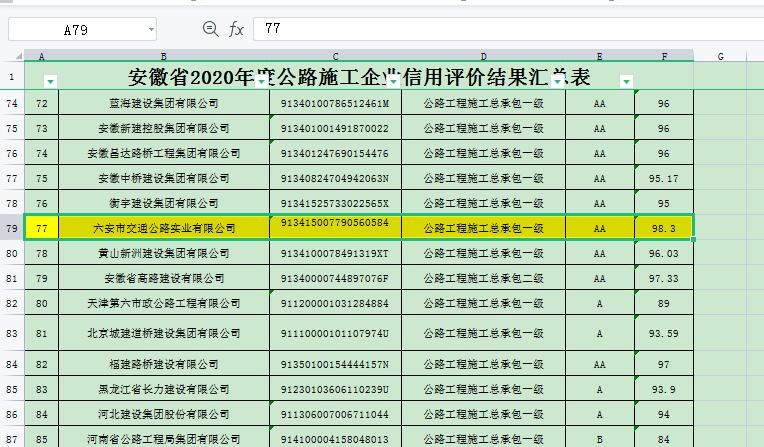The width and height of the screenshot is (764, 447).
Task: Click the Name Box showing A79
Action: [x=75, y=30]
